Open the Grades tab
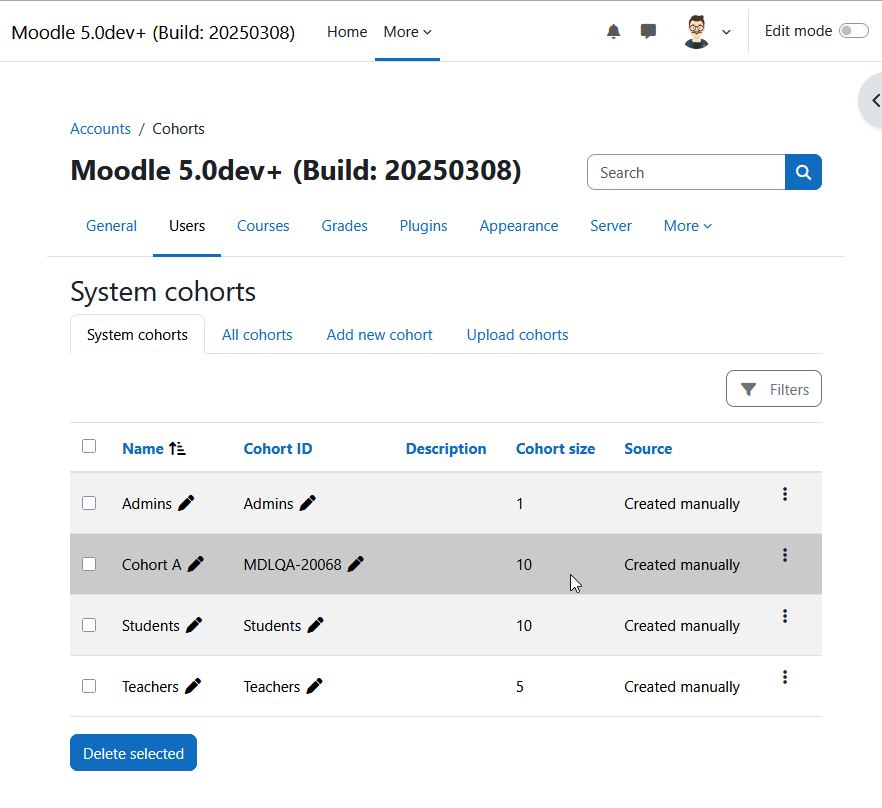 pos(344,226)
